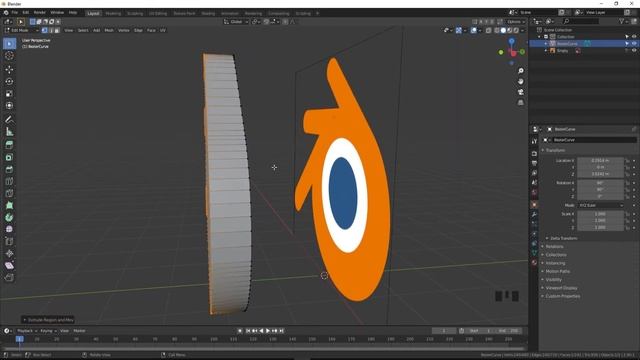The image size is (640, 360).
Task: Select the Poly Build tool
Action: tap(9, 205)
